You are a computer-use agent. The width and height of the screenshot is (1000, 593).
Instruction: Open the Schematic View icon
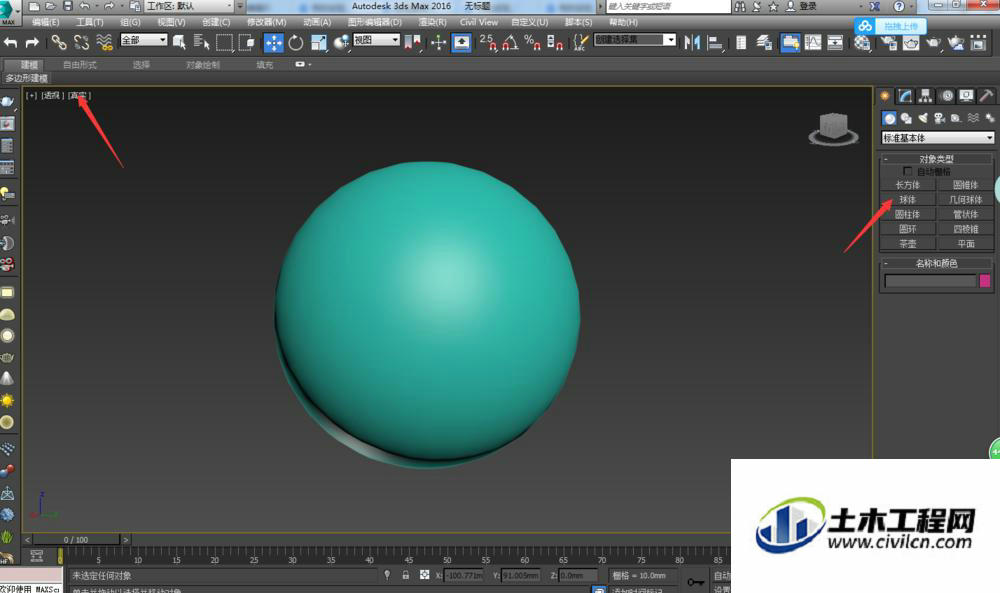pos(835,43)
